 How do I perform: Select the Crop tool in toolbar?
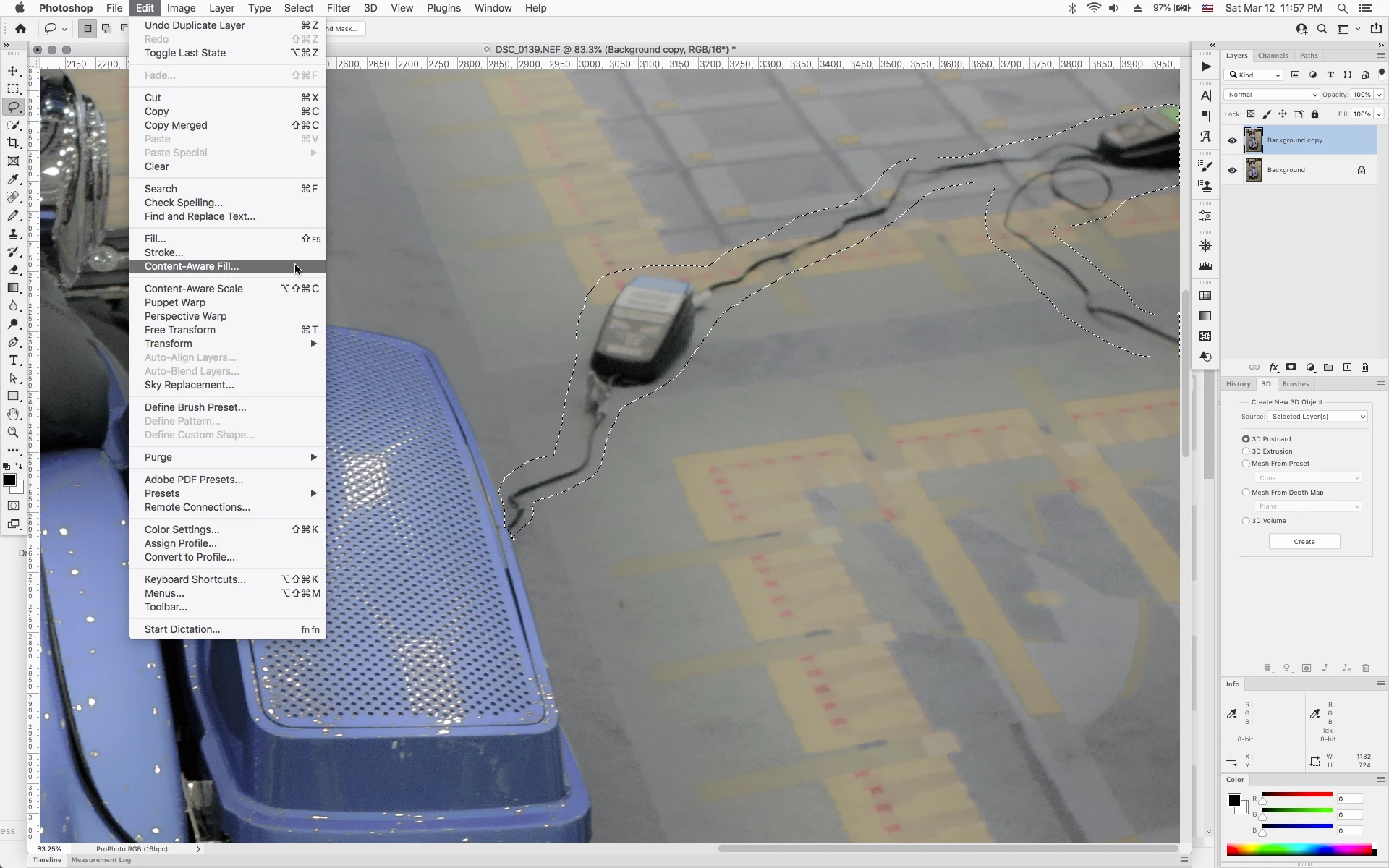pyautogui.click(x=13, y=143)
